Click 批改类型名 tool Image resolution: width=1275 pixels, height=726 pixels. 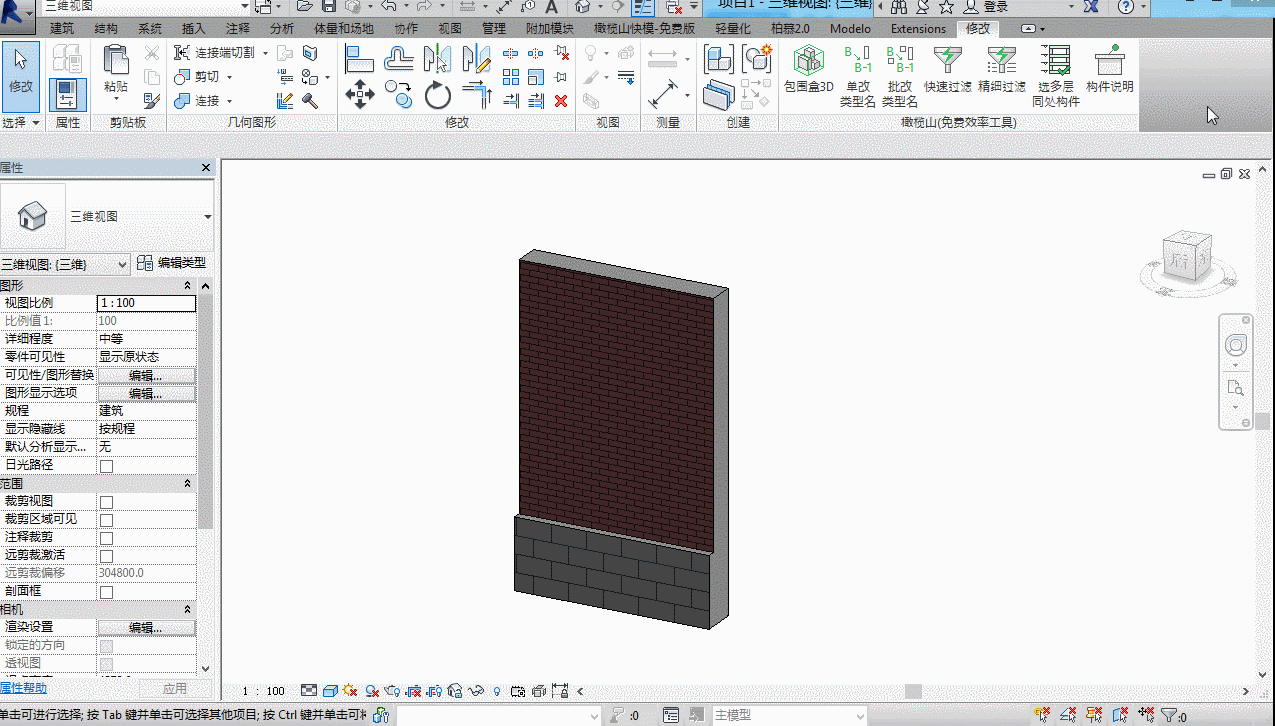900,76
